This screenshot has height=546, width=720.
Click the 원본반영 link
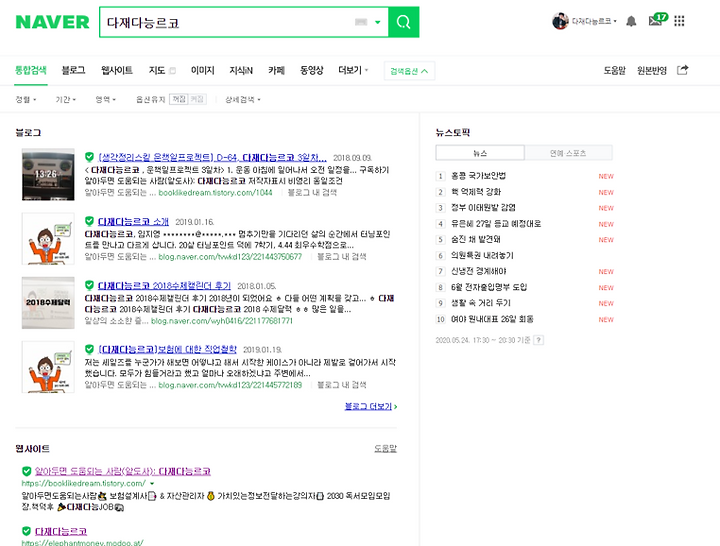tap(652, 70)
